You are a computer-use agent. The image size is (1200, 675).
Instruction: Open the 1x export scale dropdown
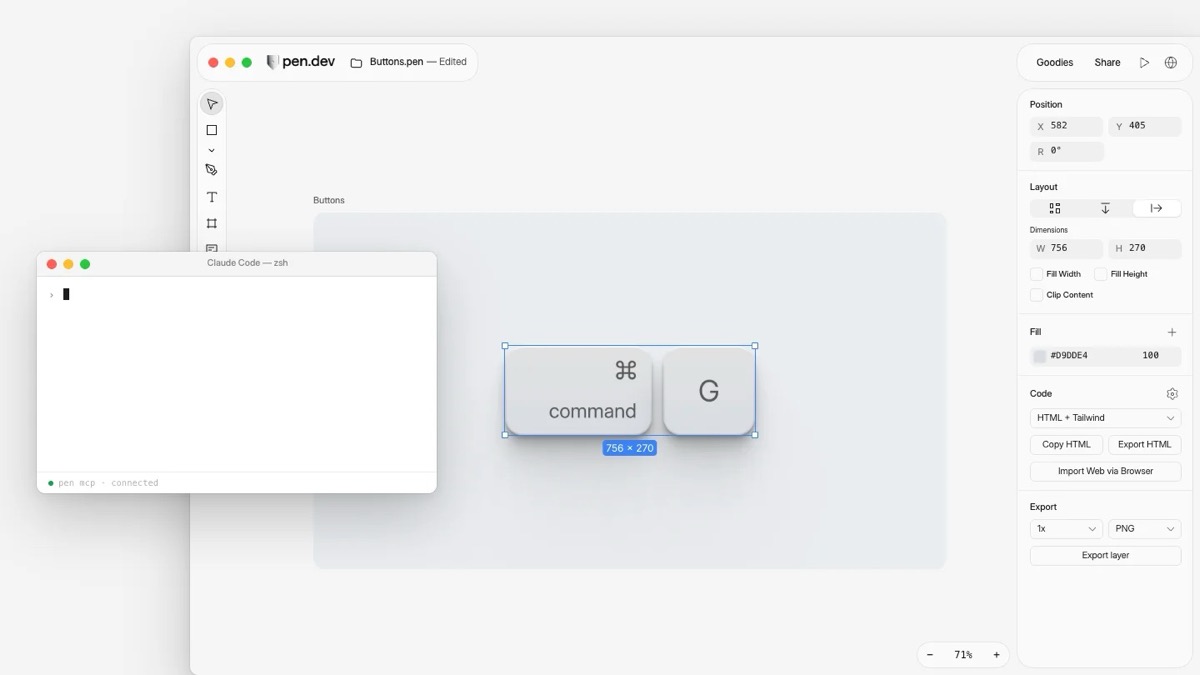(x=1066, y=529)
